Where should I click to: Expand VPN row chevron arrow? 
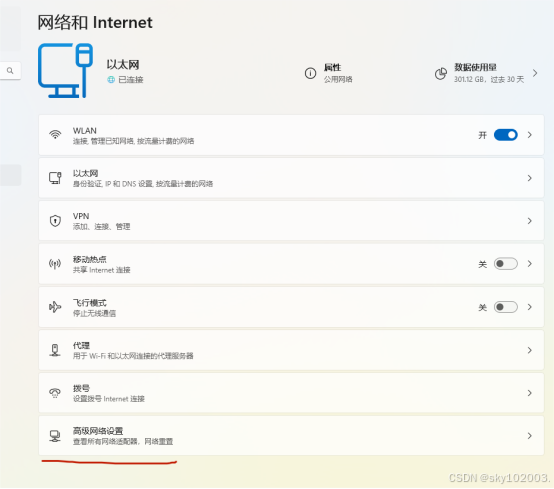click(x=530, y=221)
